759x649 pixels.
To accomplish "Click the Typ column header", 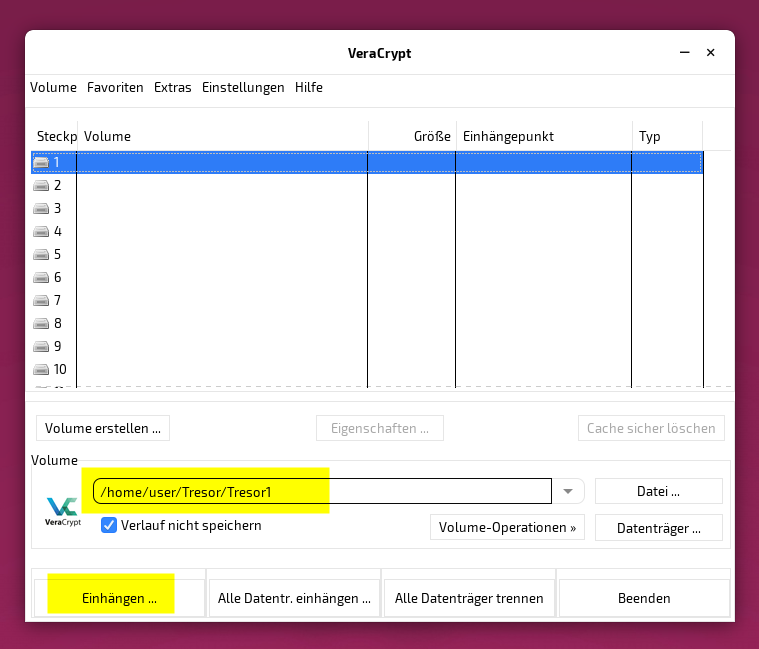I will coord(668,136).
